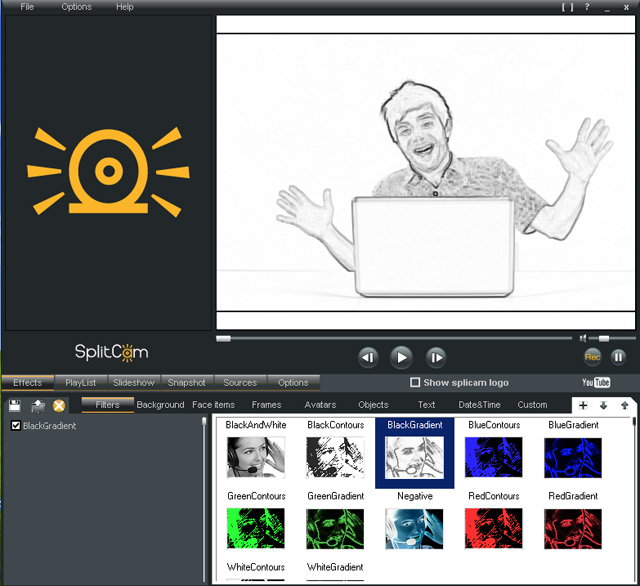
Task: Enable the Show splitcam logo checkbox
Action: [415, 383]
